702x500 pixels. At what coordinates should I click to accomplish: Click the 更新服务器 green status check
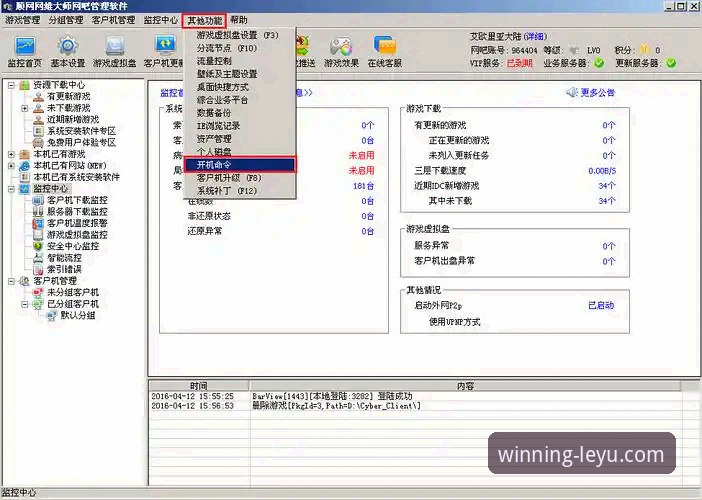coord(671,63)
